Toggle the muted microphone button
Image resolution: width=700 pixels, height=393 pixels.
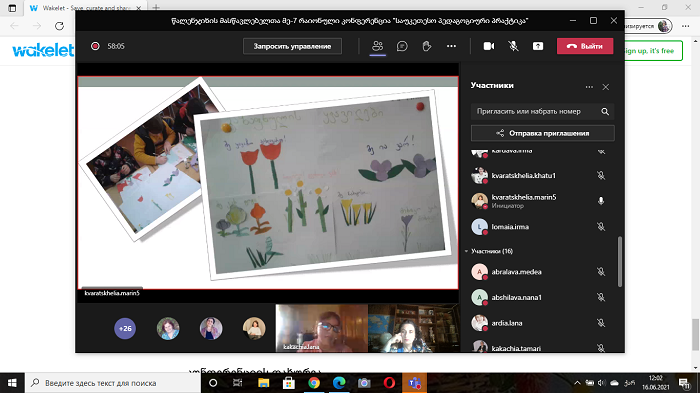pyautogui.click(x=513, y=46)
